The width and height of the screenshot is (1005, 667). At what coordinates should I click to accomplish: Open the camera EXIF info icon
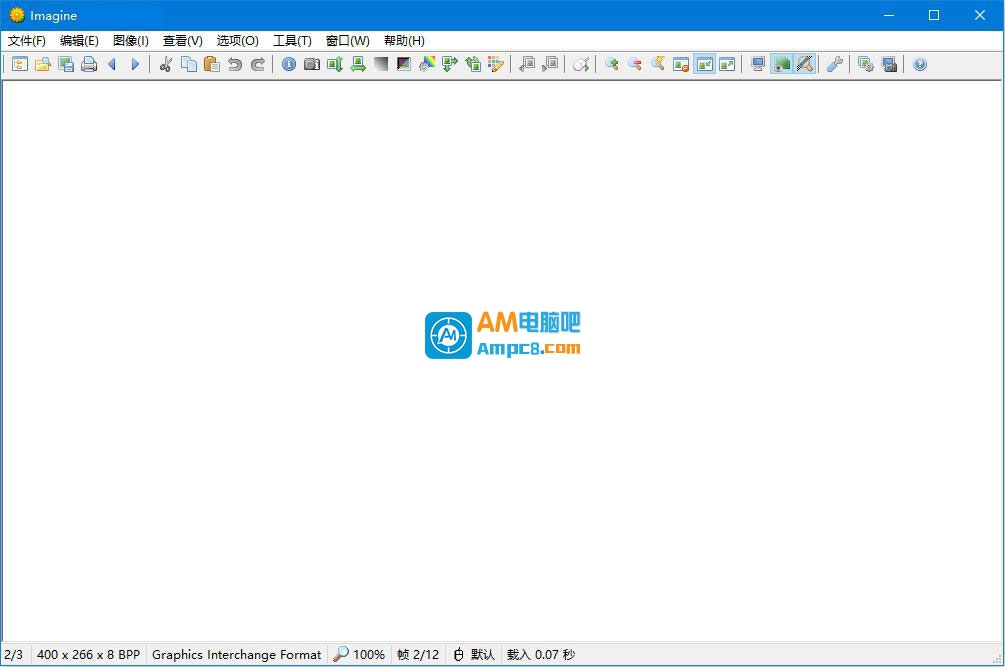click(x=312, y=64)
